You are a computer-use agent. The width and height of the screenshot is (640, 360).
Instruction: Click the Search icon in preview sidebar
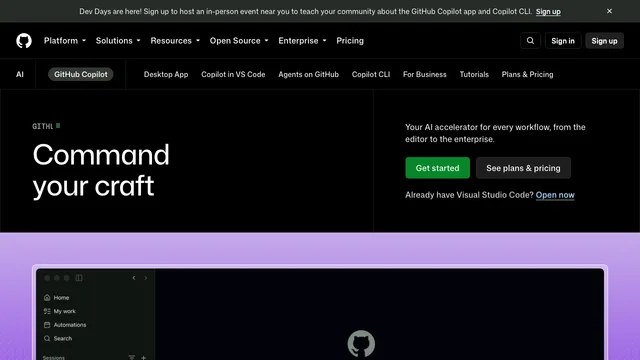(x=47, y=338)
